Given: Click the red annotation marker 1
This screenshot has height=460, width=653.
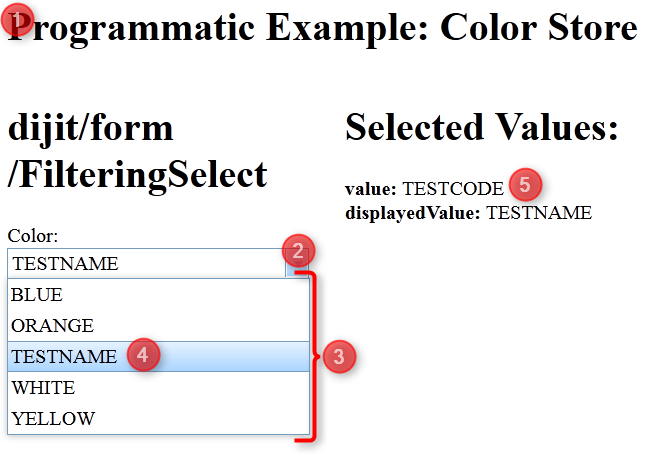Looking at the screenshot, I should point(17,20).
